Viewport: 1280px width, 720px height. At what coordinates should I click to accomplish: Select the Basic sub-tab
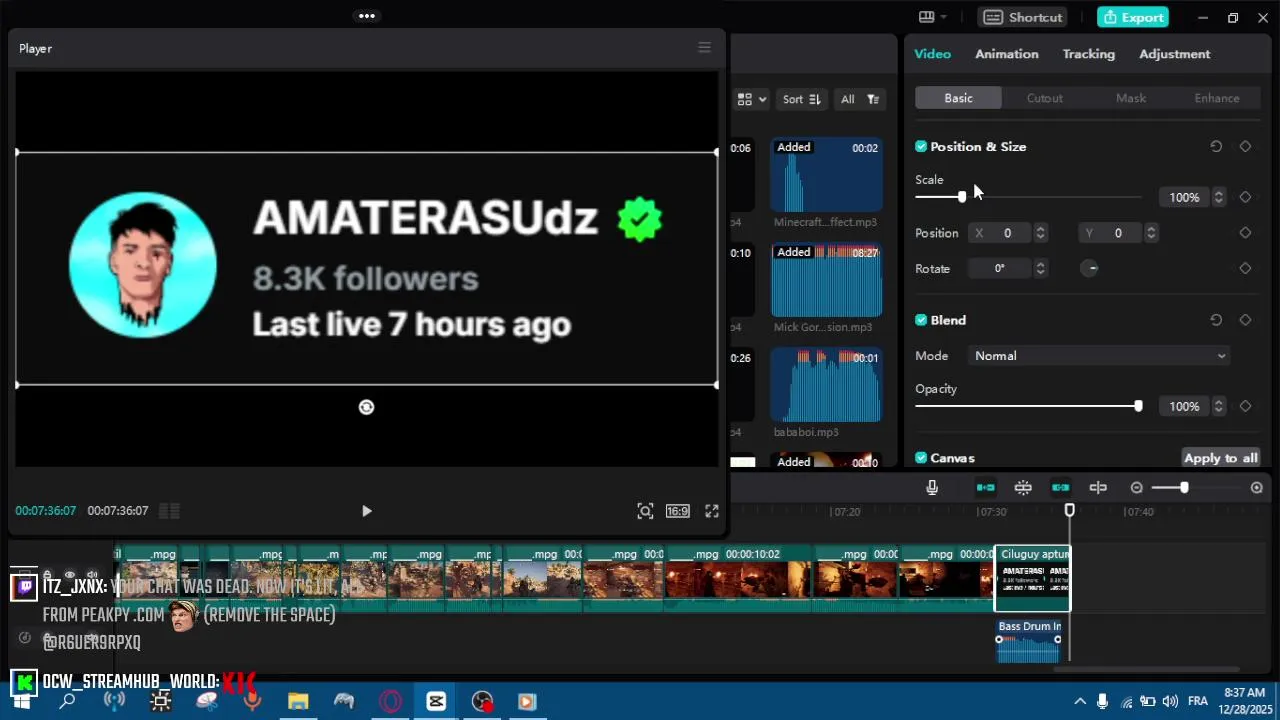point(958,98)
